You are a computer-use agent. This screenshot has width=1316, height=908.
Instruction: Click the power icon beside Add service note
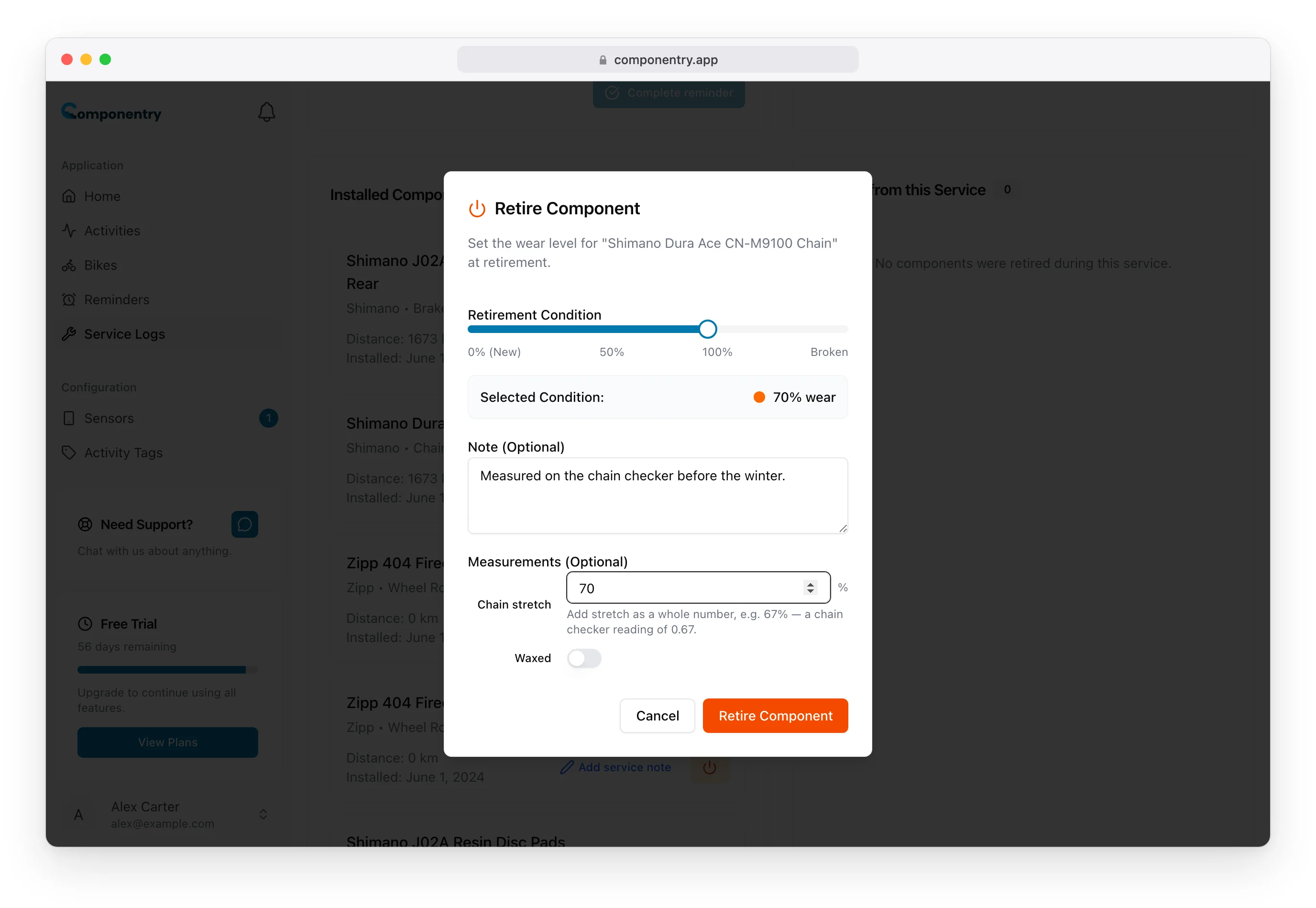[709, 767]
